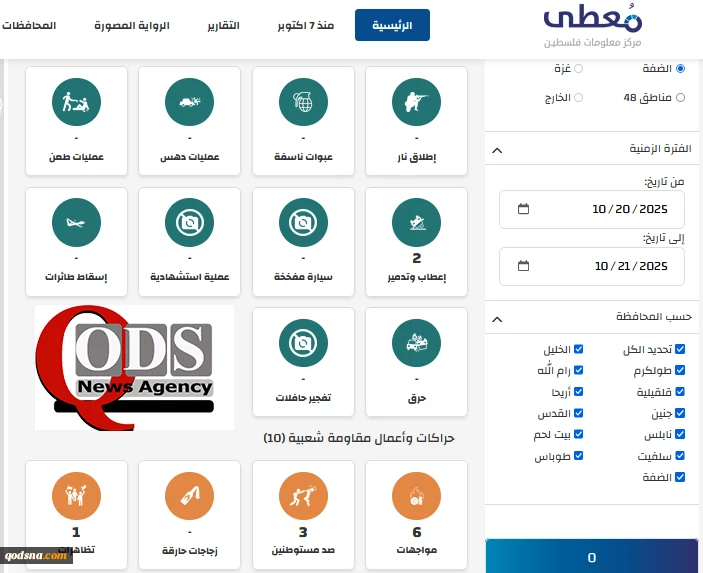Click the confrontations (مواجهات) orange icon
Image resolution: width=703 pixels, height=573 pixels.
[x=416, y=494]
